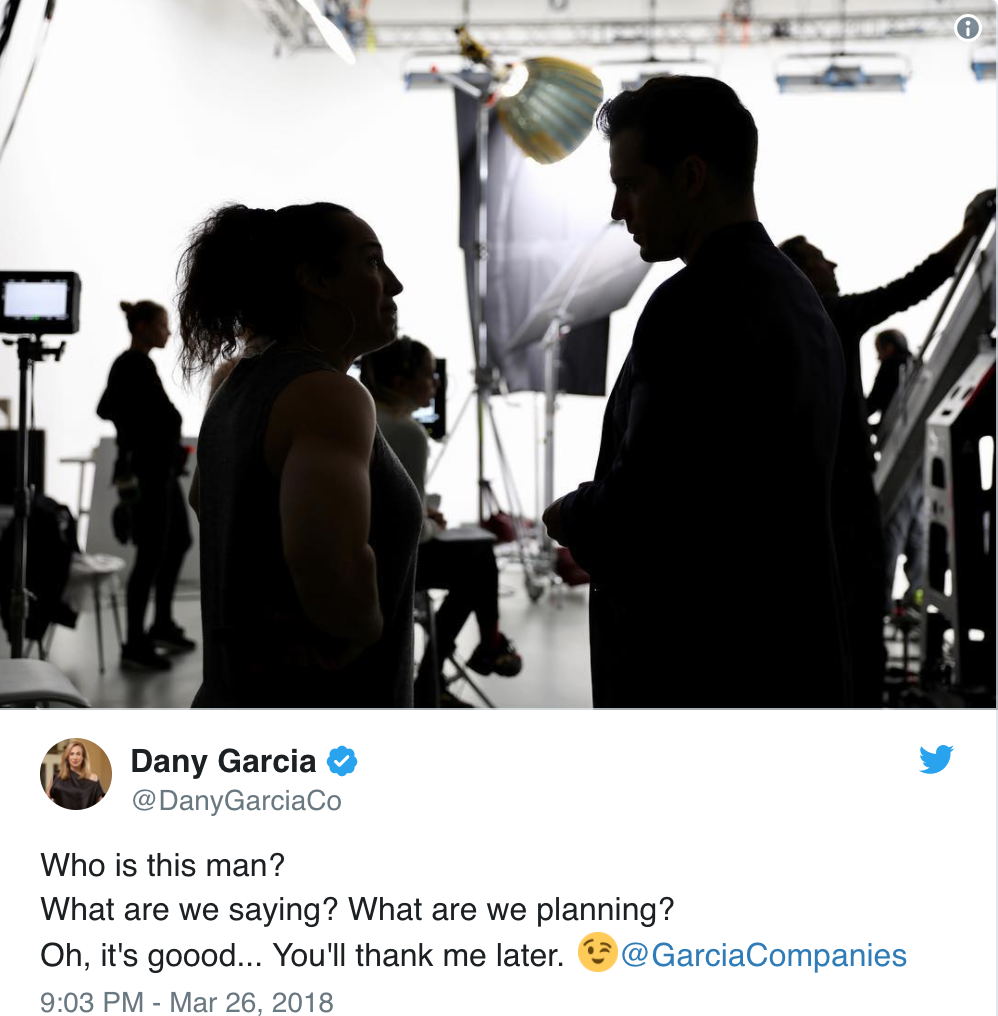The image size is (998, 1016).
Task: Select the 'Who is this man?' text line
Action: [x=163, y=864]
